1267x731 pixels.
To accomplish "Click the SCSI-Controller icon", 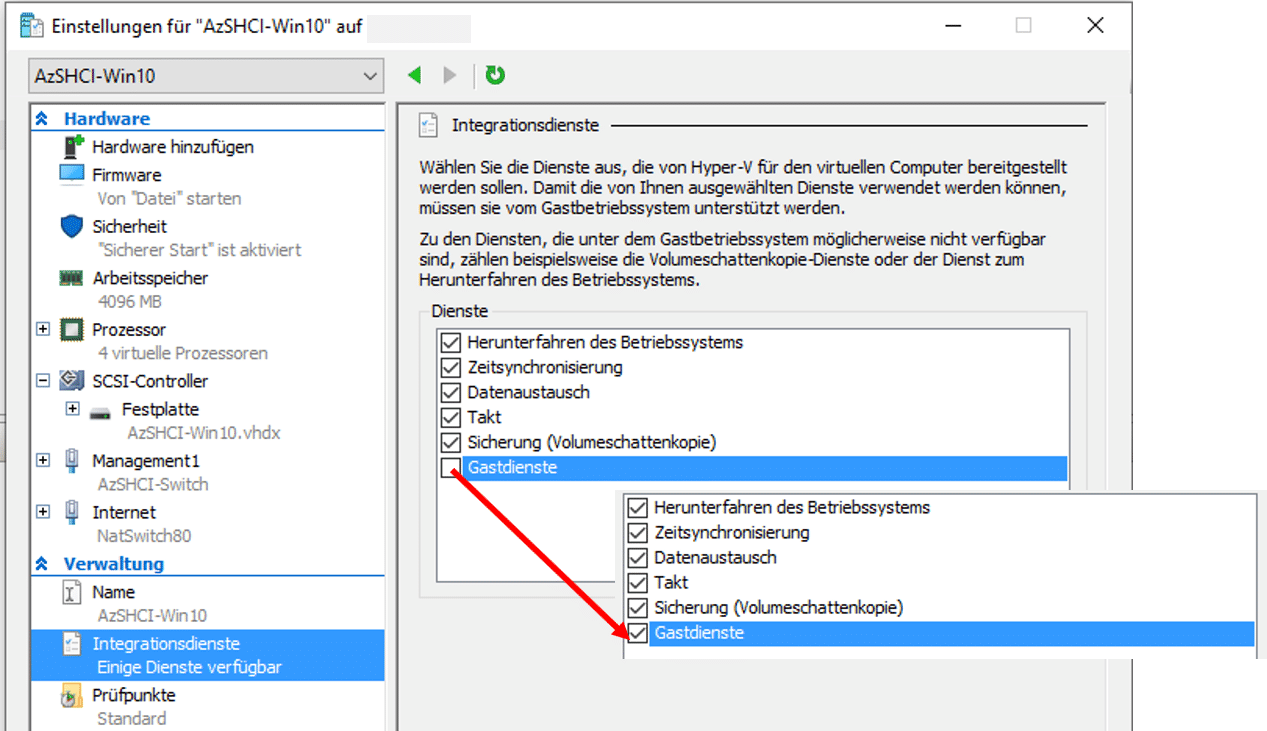I will [x=72, y=381].
